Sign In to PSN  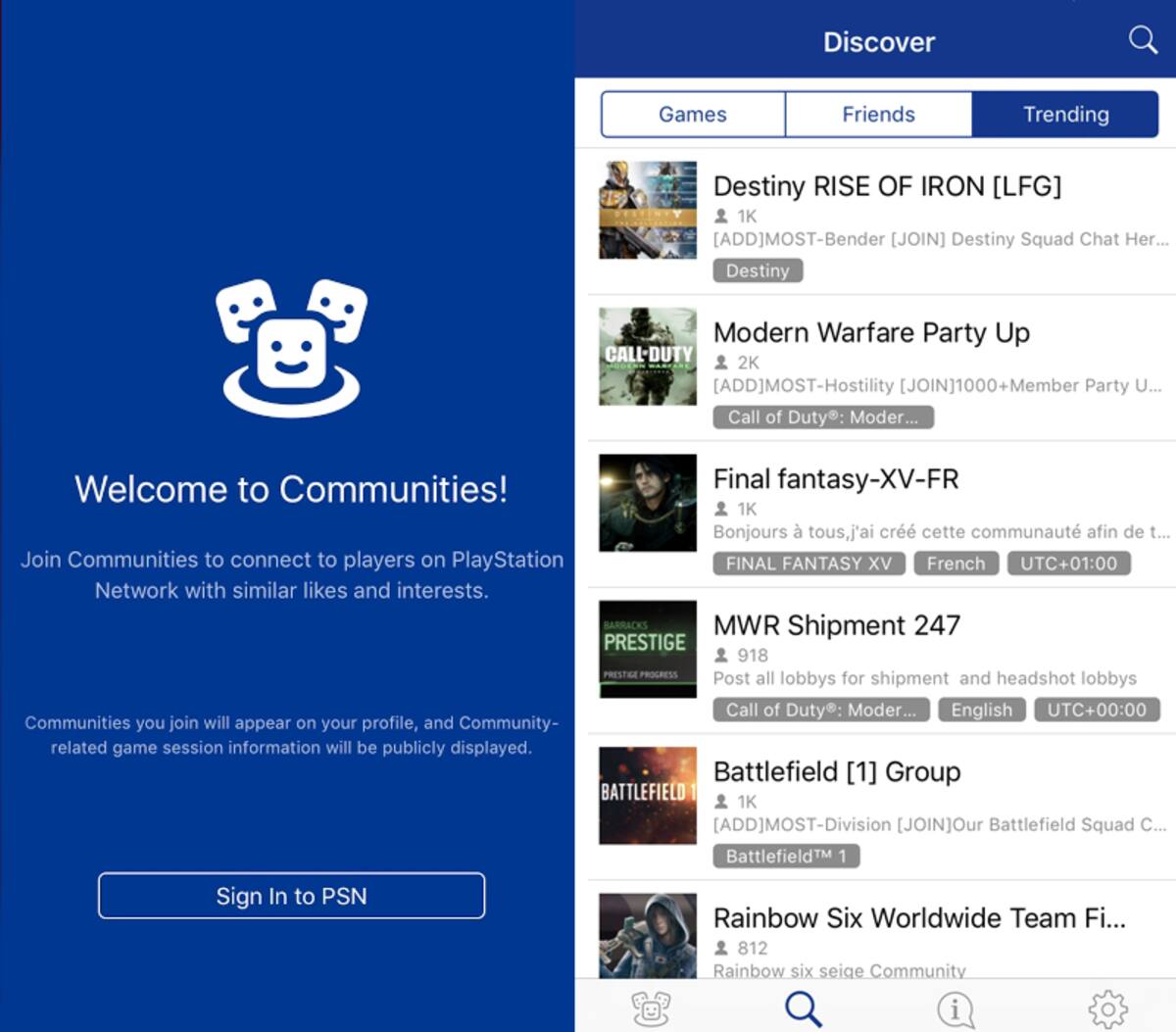(x=291, y=896)
